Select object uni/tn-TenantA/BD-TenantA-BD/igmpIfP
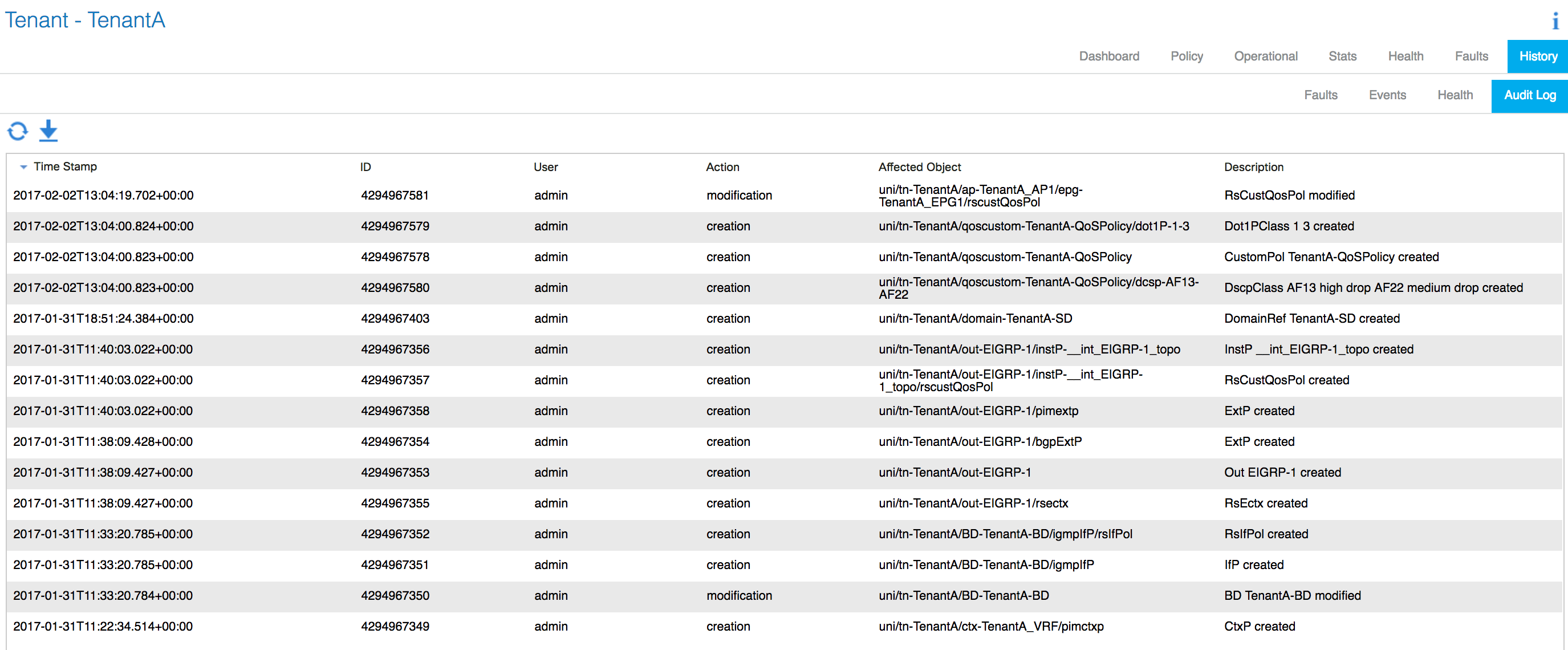The height and width of the screenshot is (650, 1568). pyautogui.click(x=986, y=565)
